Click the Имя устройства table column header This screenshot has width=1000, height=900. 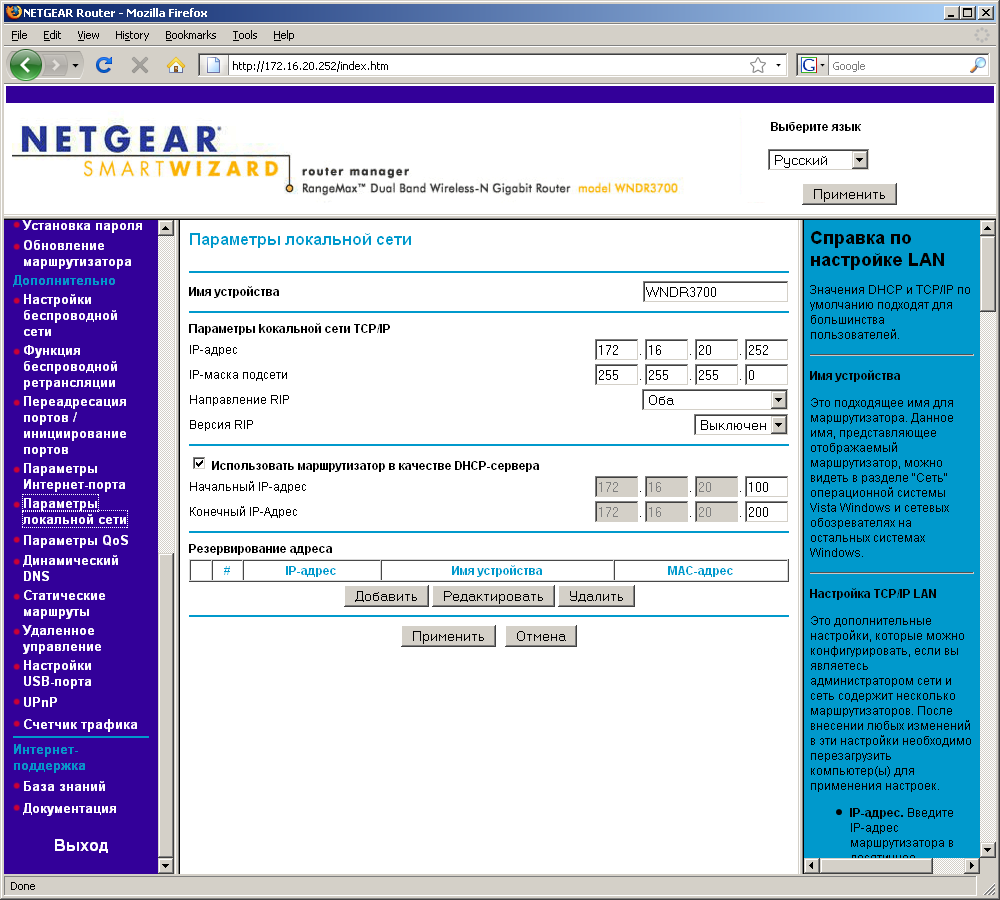[x=497, y=571]
